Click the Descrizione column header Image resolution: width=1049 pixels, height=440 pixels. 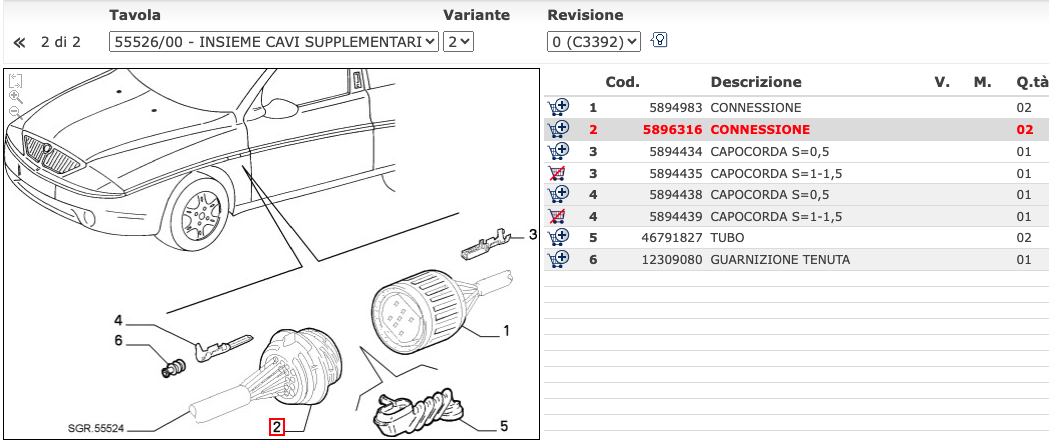[x=755, y=82]
